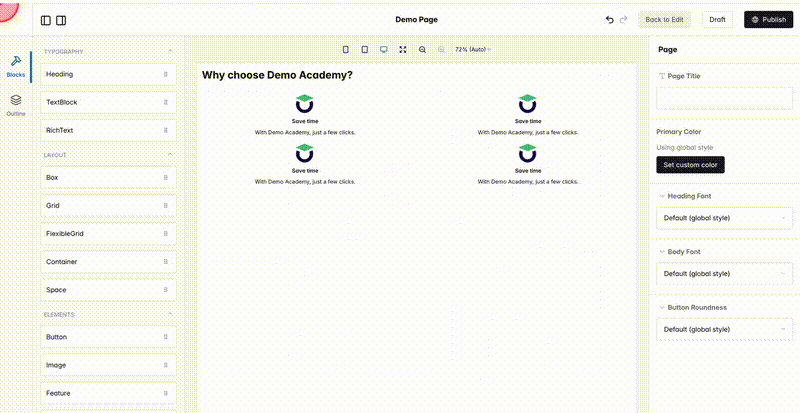800x413 pixels.
Task: Click the Page Title input field
Action: (x=724, y=99)
